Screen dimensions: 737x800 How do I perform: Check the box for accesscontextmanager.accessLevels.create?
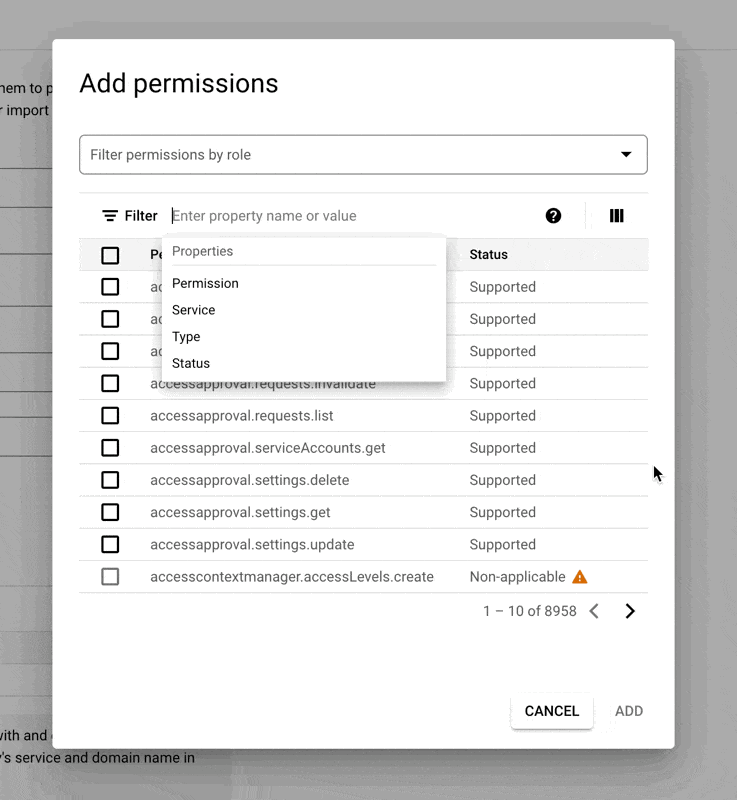[x=110, y=577]
